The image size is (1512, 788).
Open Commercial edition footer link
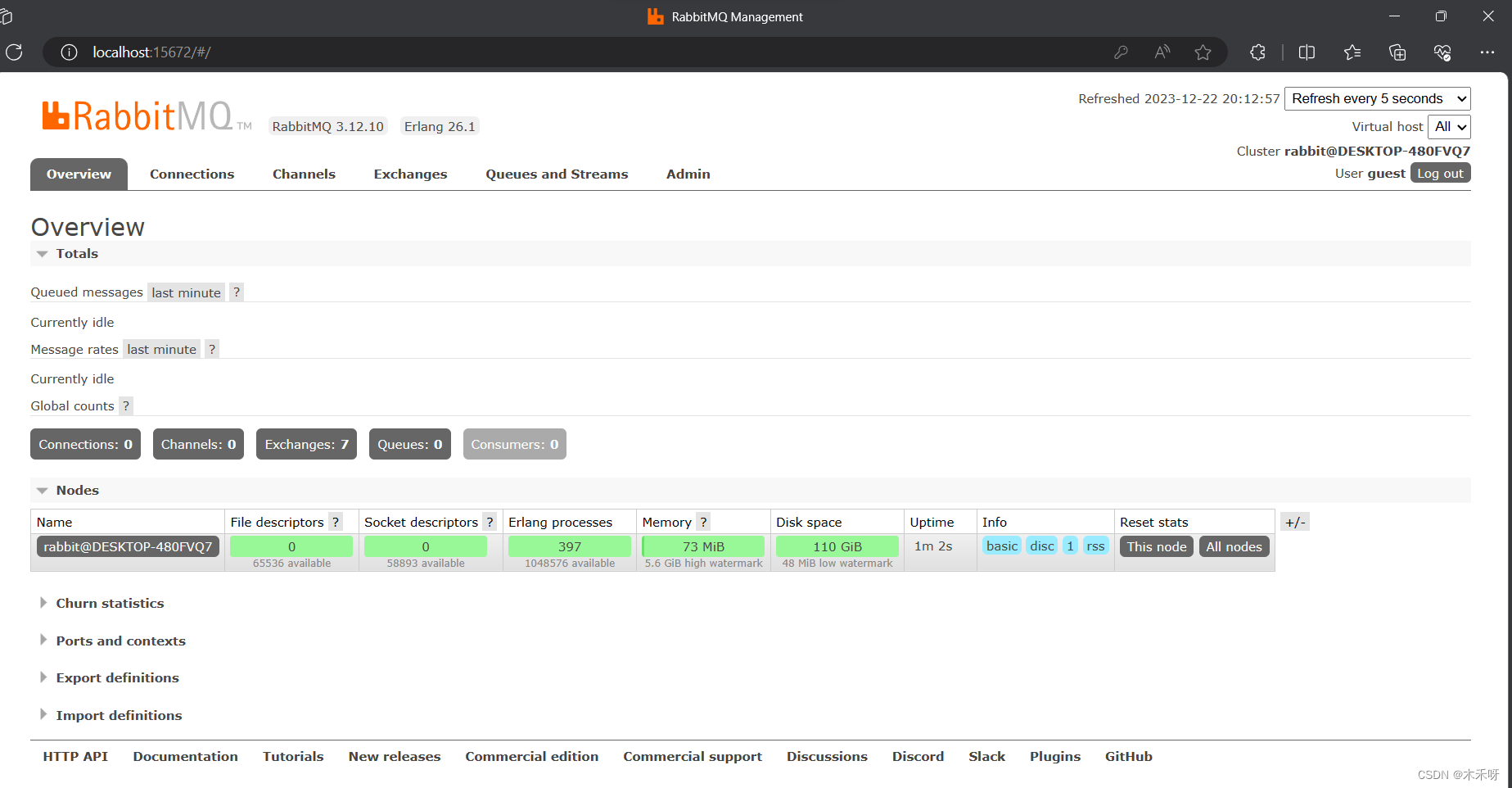pyautogui.click(x=532, y=756)
